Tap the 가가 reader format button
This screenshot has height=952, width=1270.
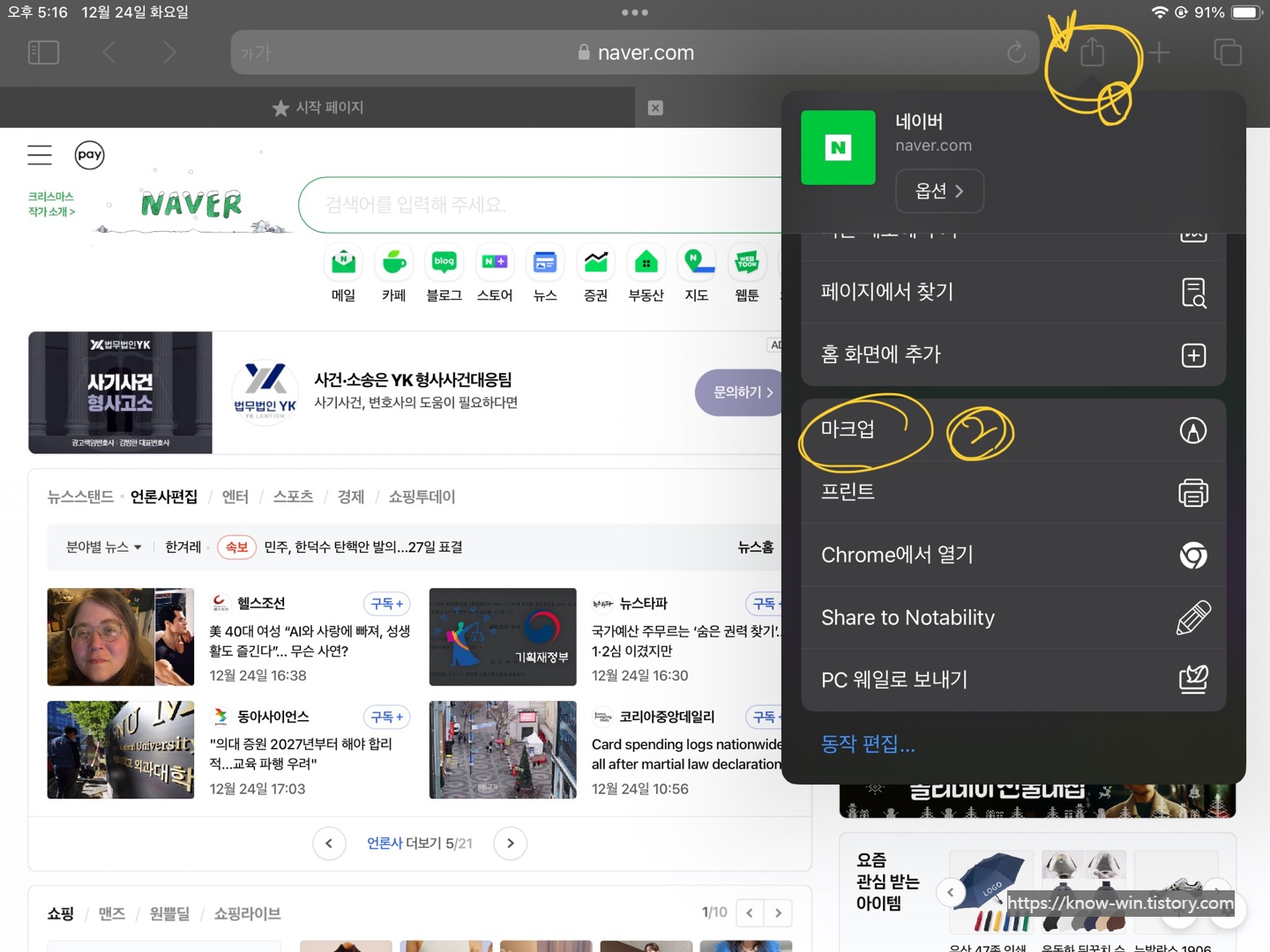pos(256,53)
